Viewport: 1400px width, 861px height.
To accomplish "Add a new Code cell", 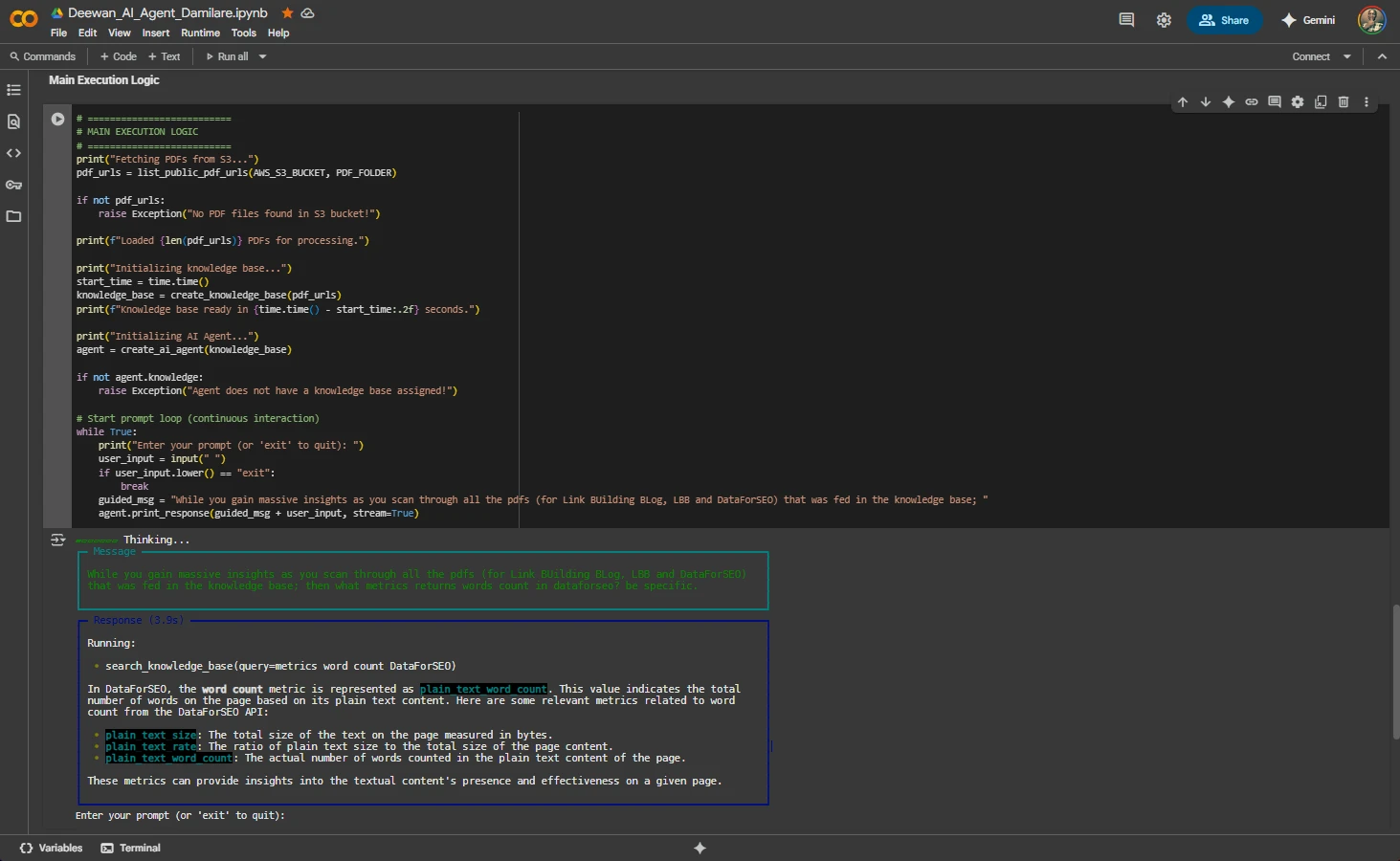I will [x=119, y=56].
